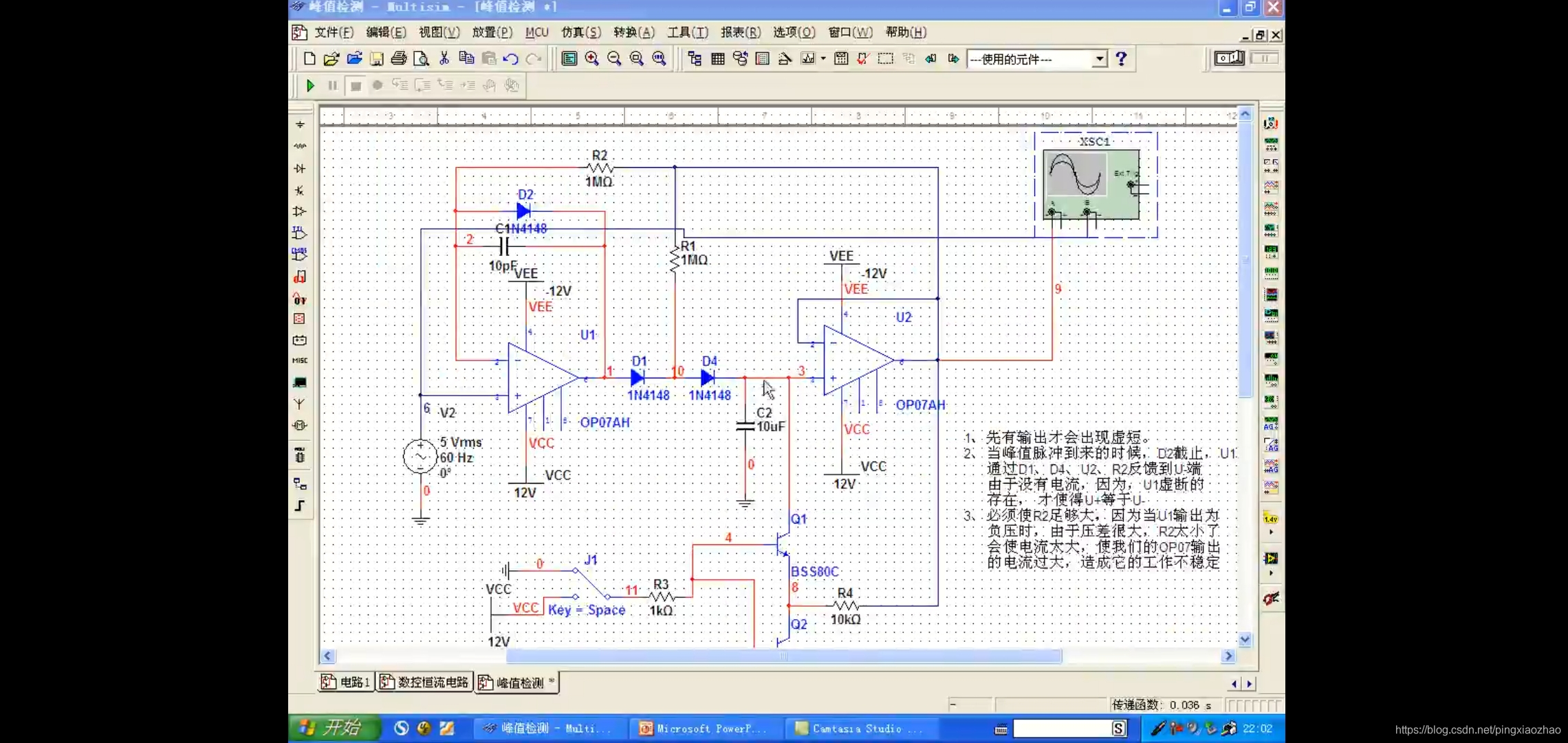The height and width of the screenshot is (743, 1568).
Task: Switch to Microsoft PowerPoint taskbar button
Action: click(703, 728)
